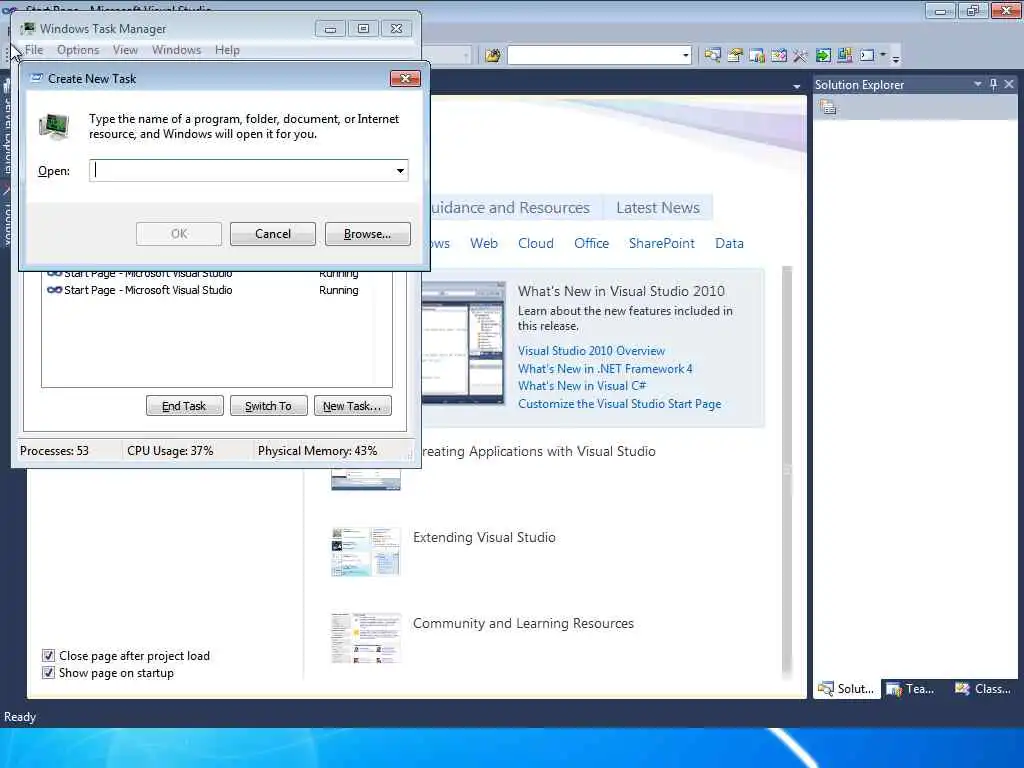Select the Data category on Start Page
This screenshot has width=1024, height=768.
[x=729, y=243]
